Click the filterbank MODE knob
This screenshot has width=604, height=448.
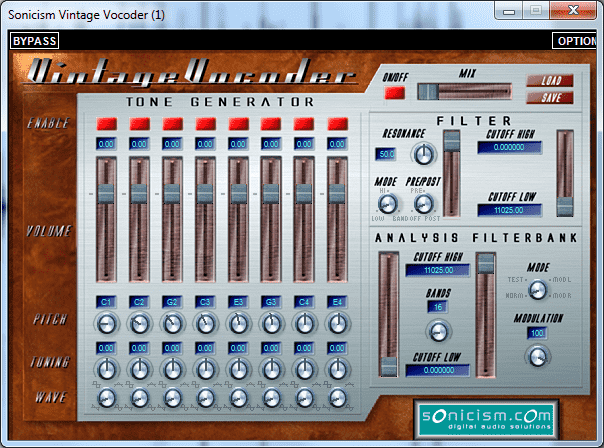(x=538, y=289)
